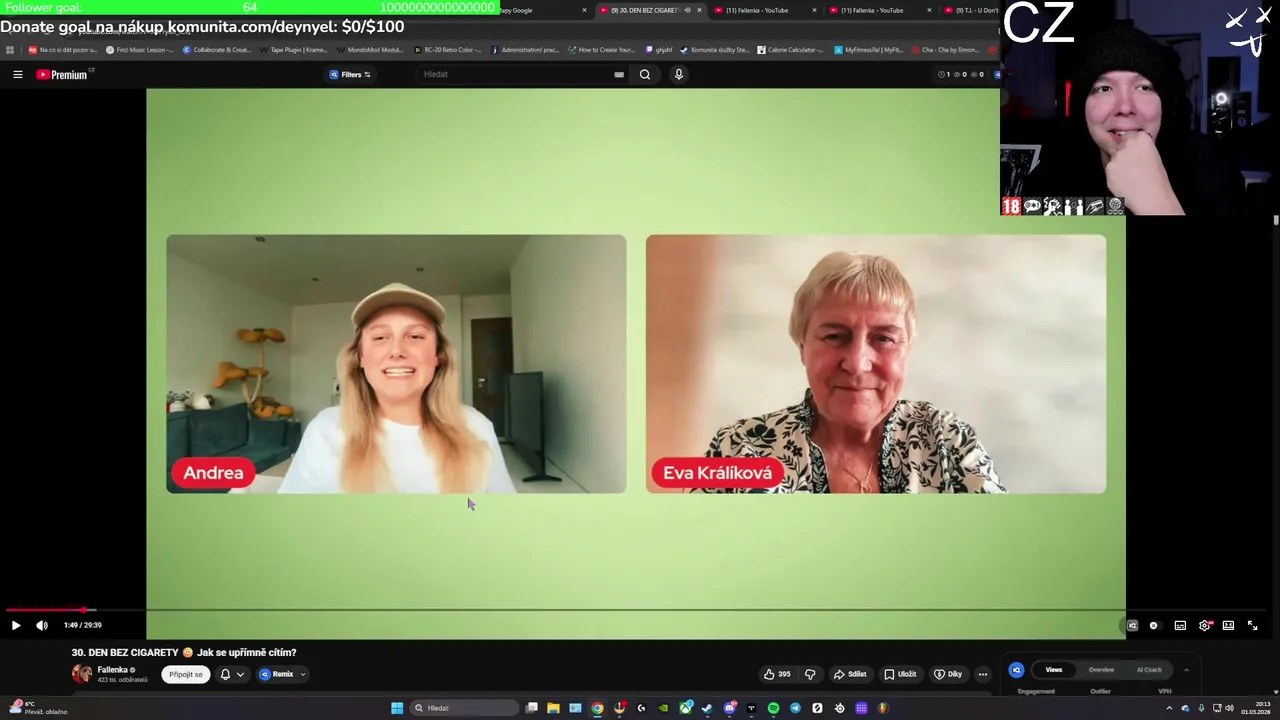
Task: Enter fullscreen mode in the player
Action: tap(1252, 625)
